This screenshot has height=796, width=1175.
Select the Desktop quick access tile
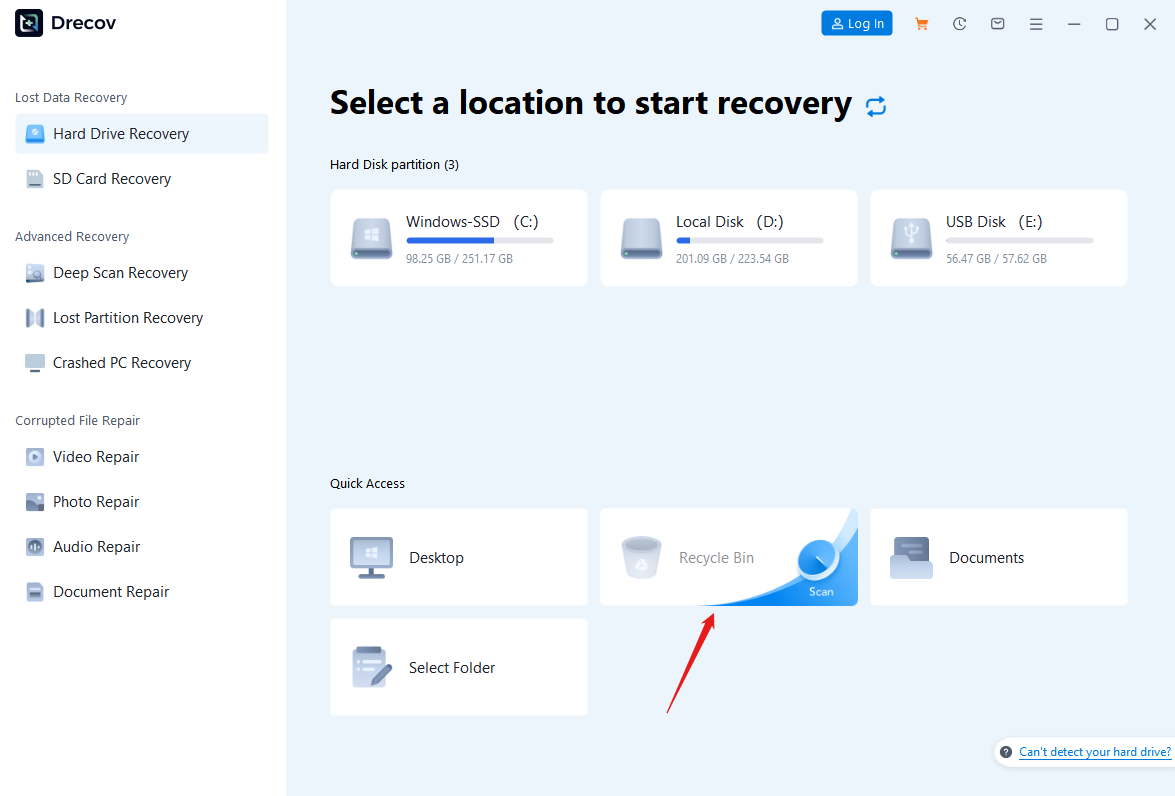458,557
